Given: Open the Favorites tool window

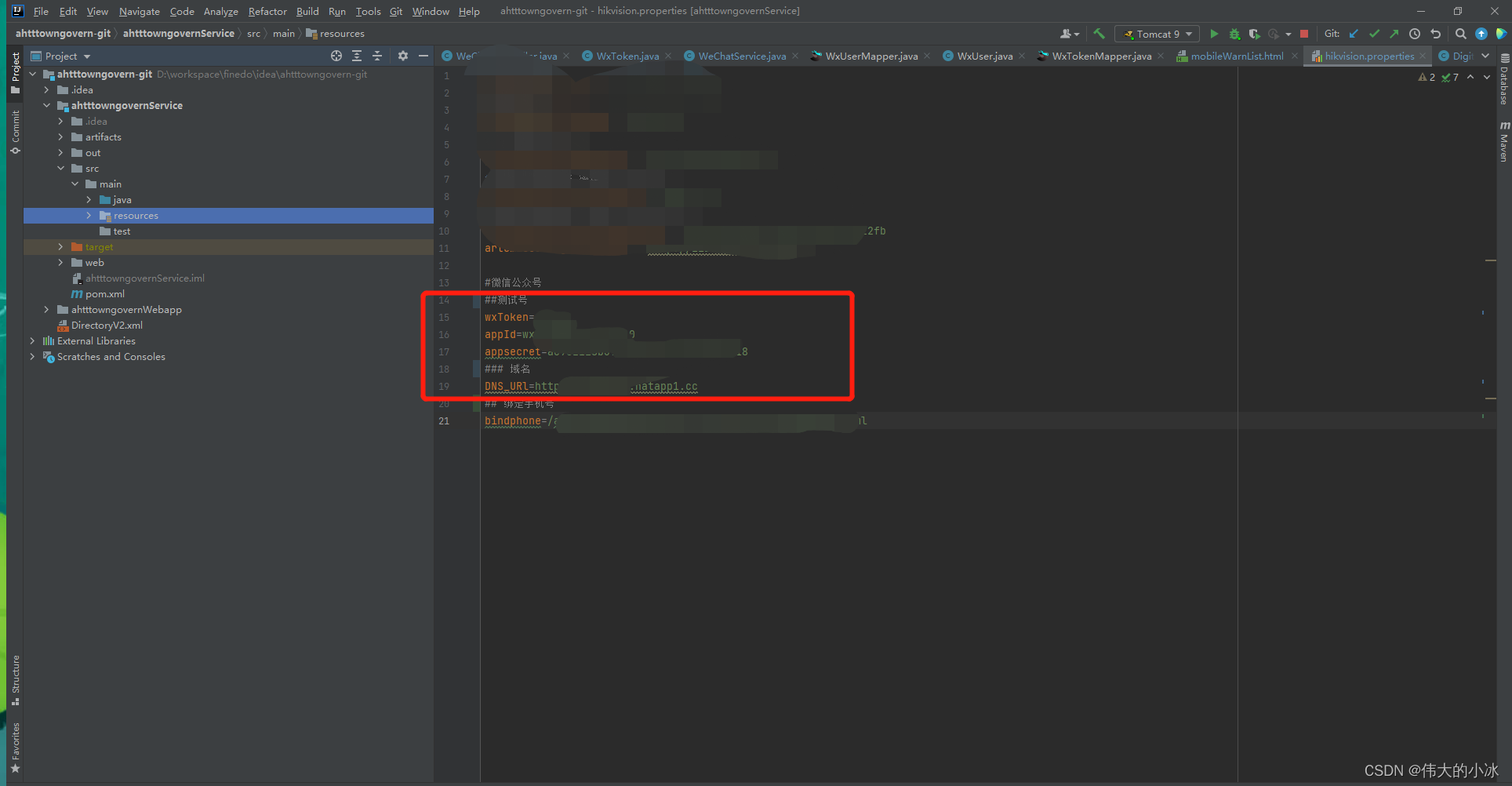Looking at the screenshot, I should 15,748.
